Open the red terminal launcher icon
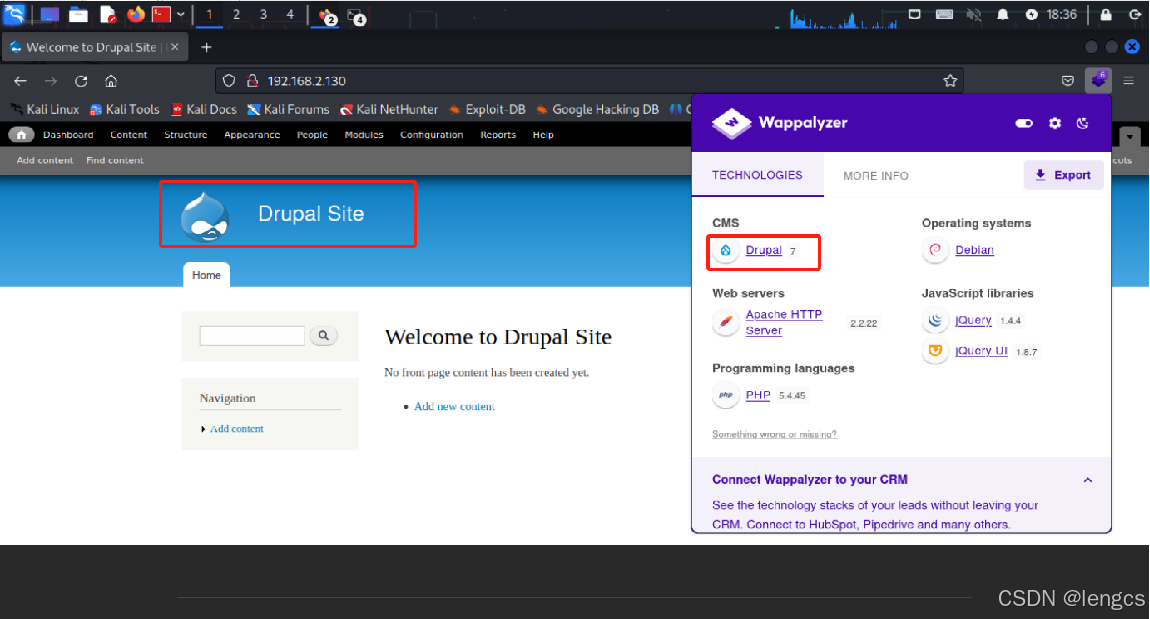Image resolution: width=1150 pixels, height=619 pixels. [161, 15]
